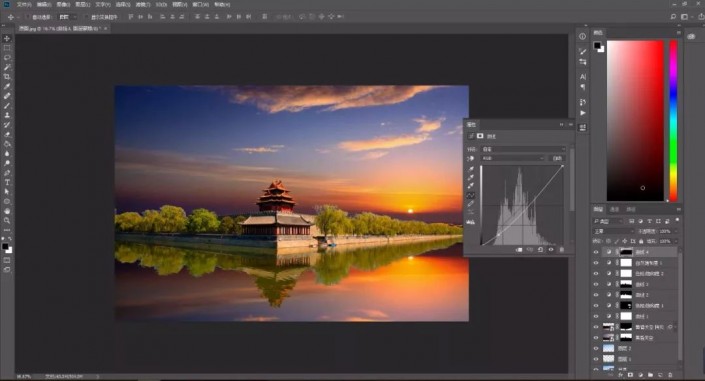Click the rainbow hue slider strip

pyautogui.click(x=674, y=121)
